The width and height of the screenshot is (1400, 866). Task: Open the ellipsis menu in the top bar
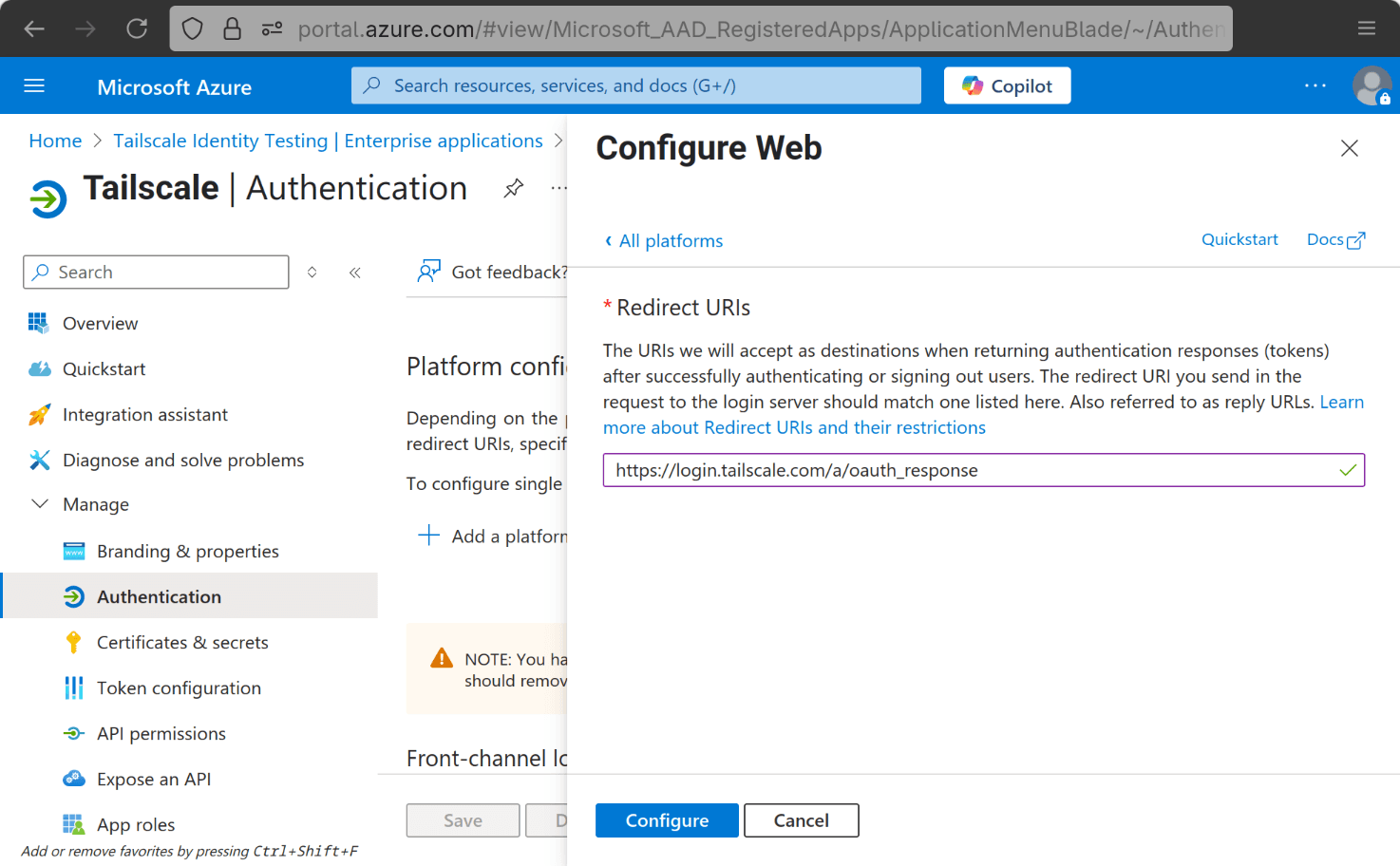pos(1315,85)
